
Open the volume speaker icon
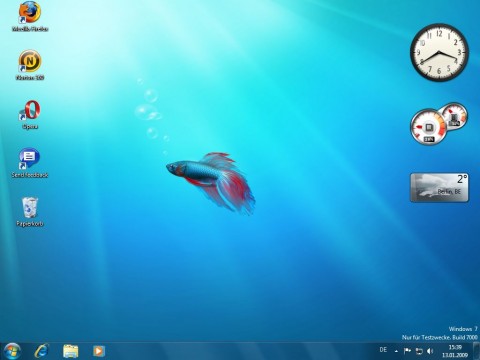click(x=430, y=351)
